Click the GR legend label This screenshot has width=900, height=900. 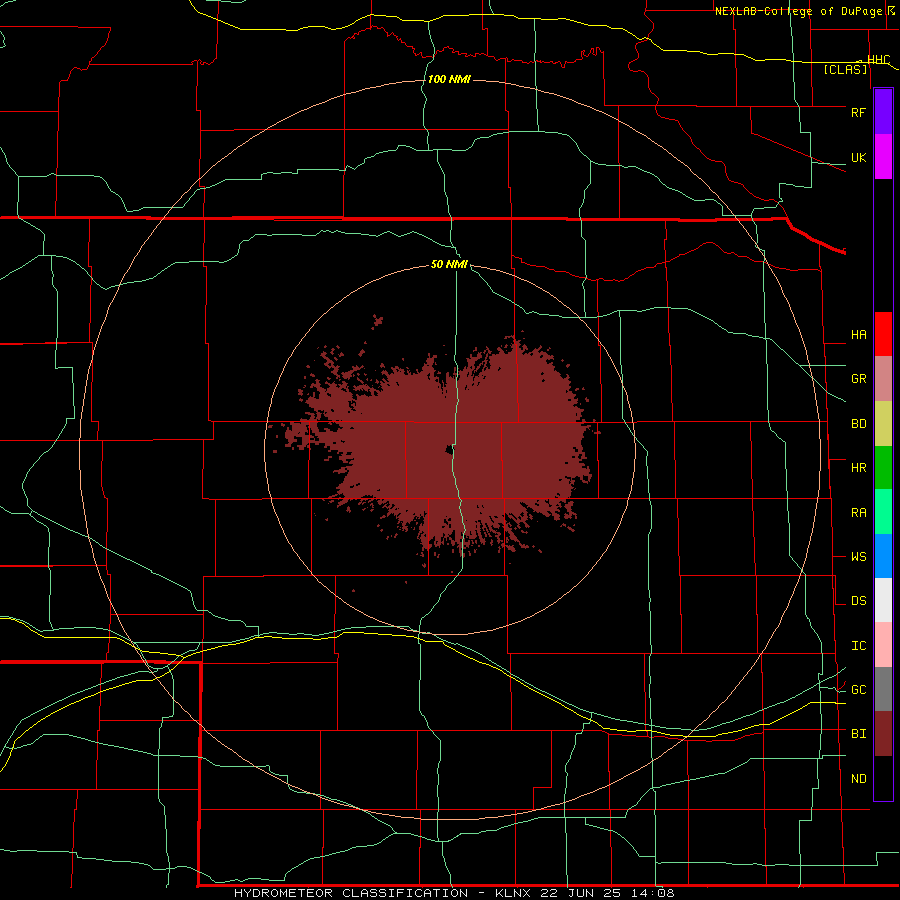click(858, 379)
